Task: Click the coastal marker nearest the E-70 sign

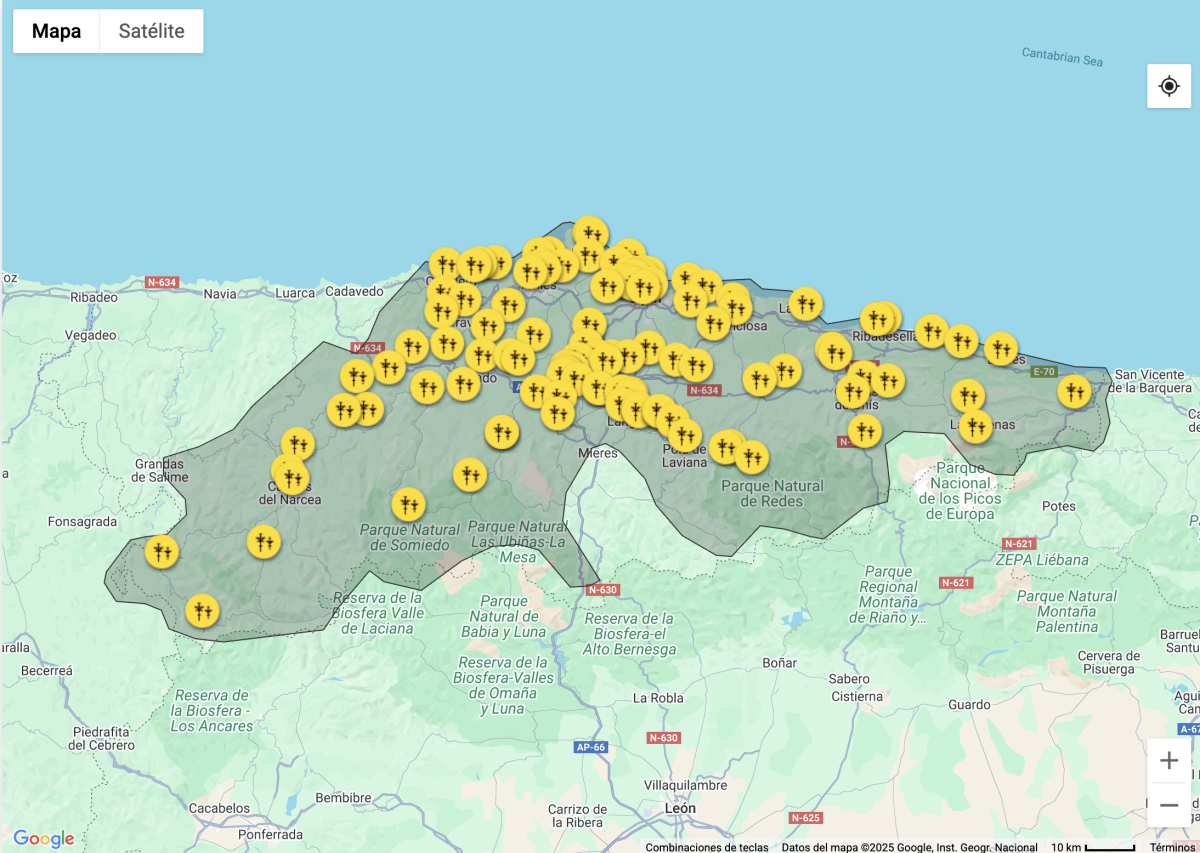Action: click(1000, 348)
